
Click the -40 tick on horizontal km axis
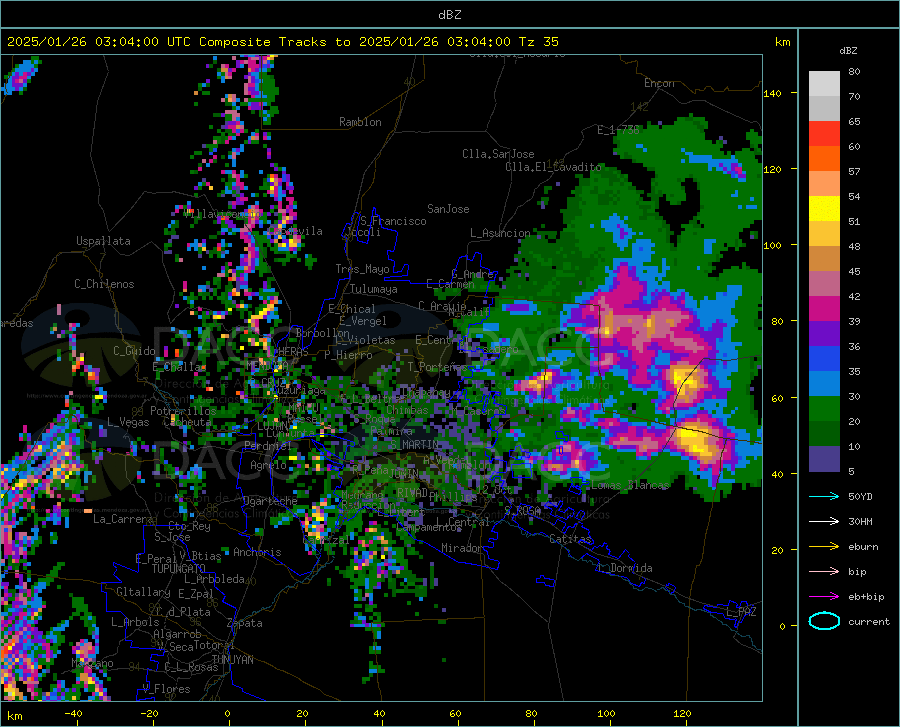(x=73, y=713)
